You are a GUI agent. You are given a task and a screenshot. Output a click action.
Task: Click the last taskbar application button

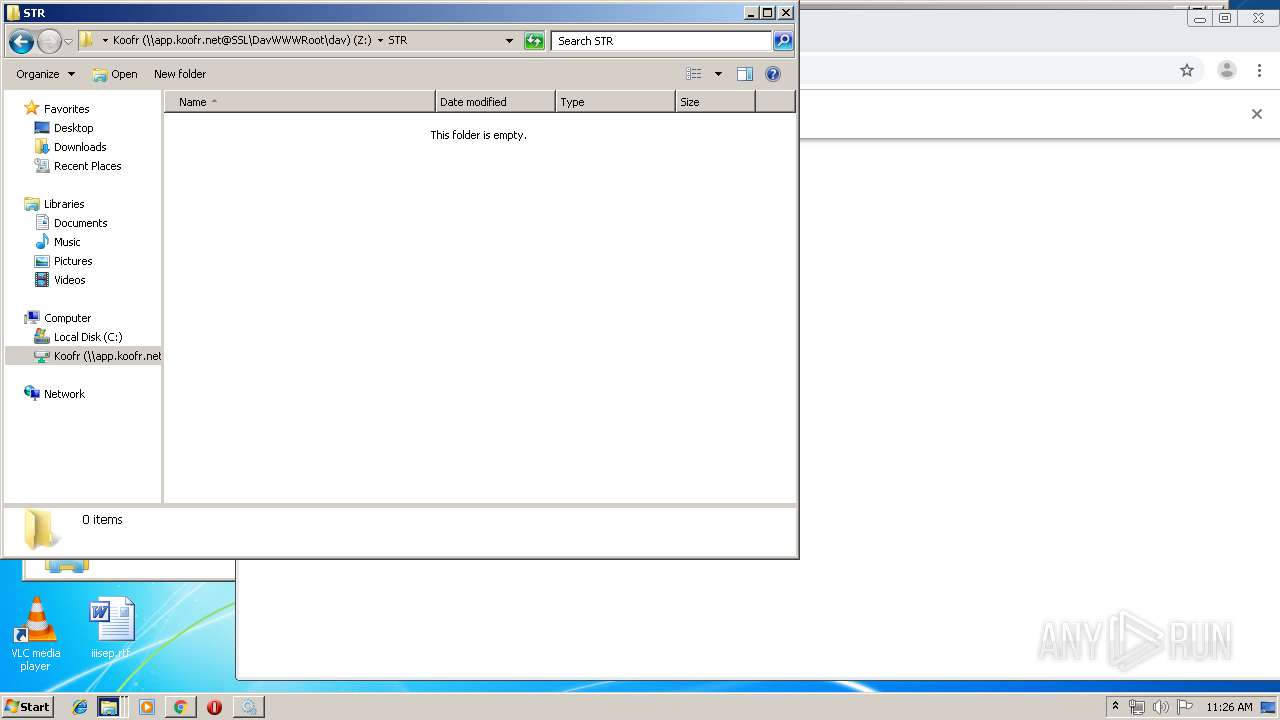(248, 707)
